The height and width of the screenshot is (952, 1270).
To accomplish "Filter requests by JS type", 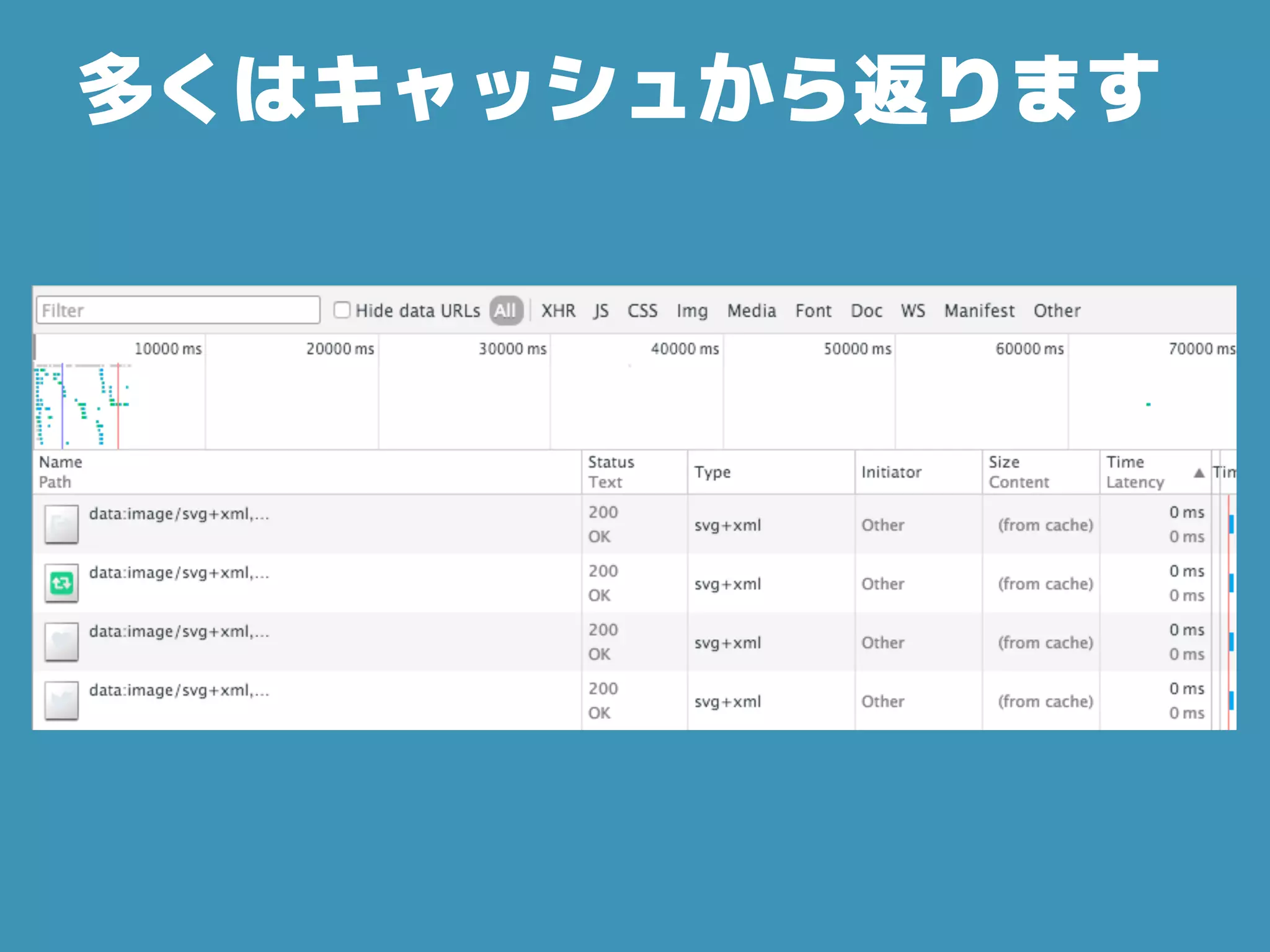I will pos(601,311).
